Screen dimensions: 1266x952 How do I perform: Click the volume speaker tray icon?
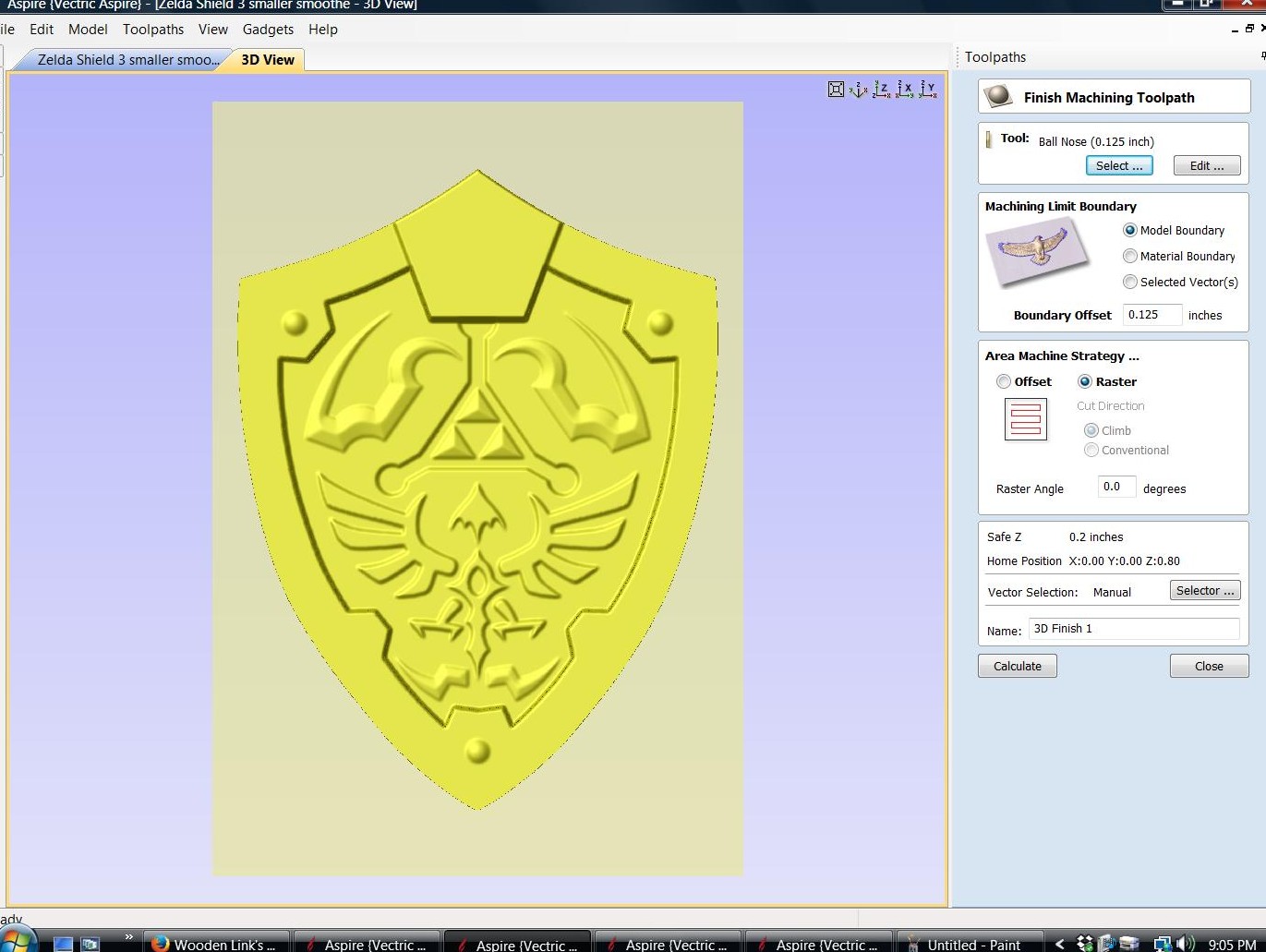point(1186,944)
